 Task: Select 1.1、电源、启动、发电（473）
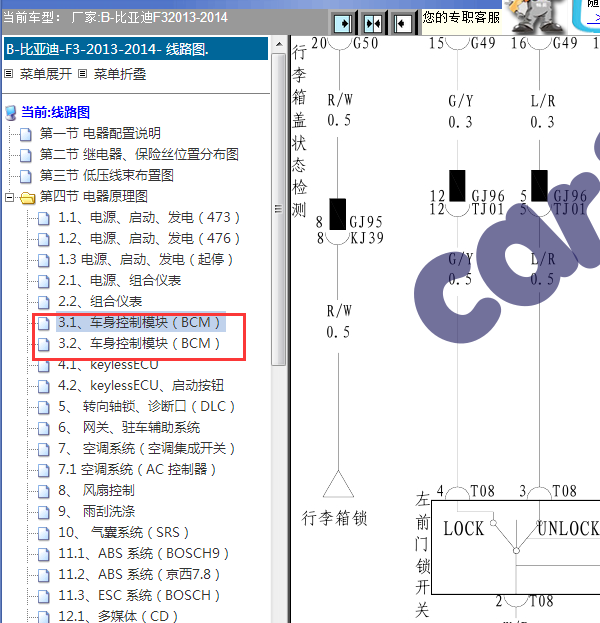pos(149,218)
